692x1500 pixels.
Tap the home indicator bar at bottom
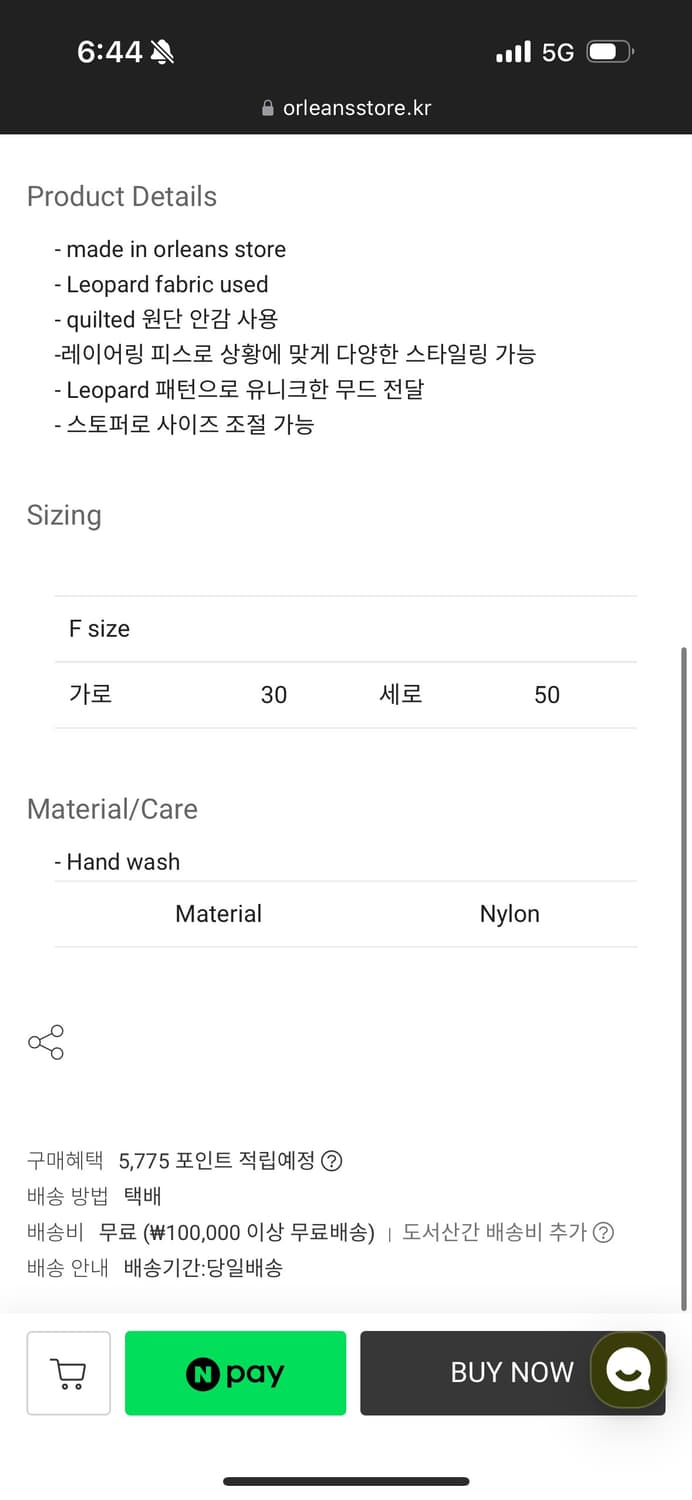coord(346,1481)
